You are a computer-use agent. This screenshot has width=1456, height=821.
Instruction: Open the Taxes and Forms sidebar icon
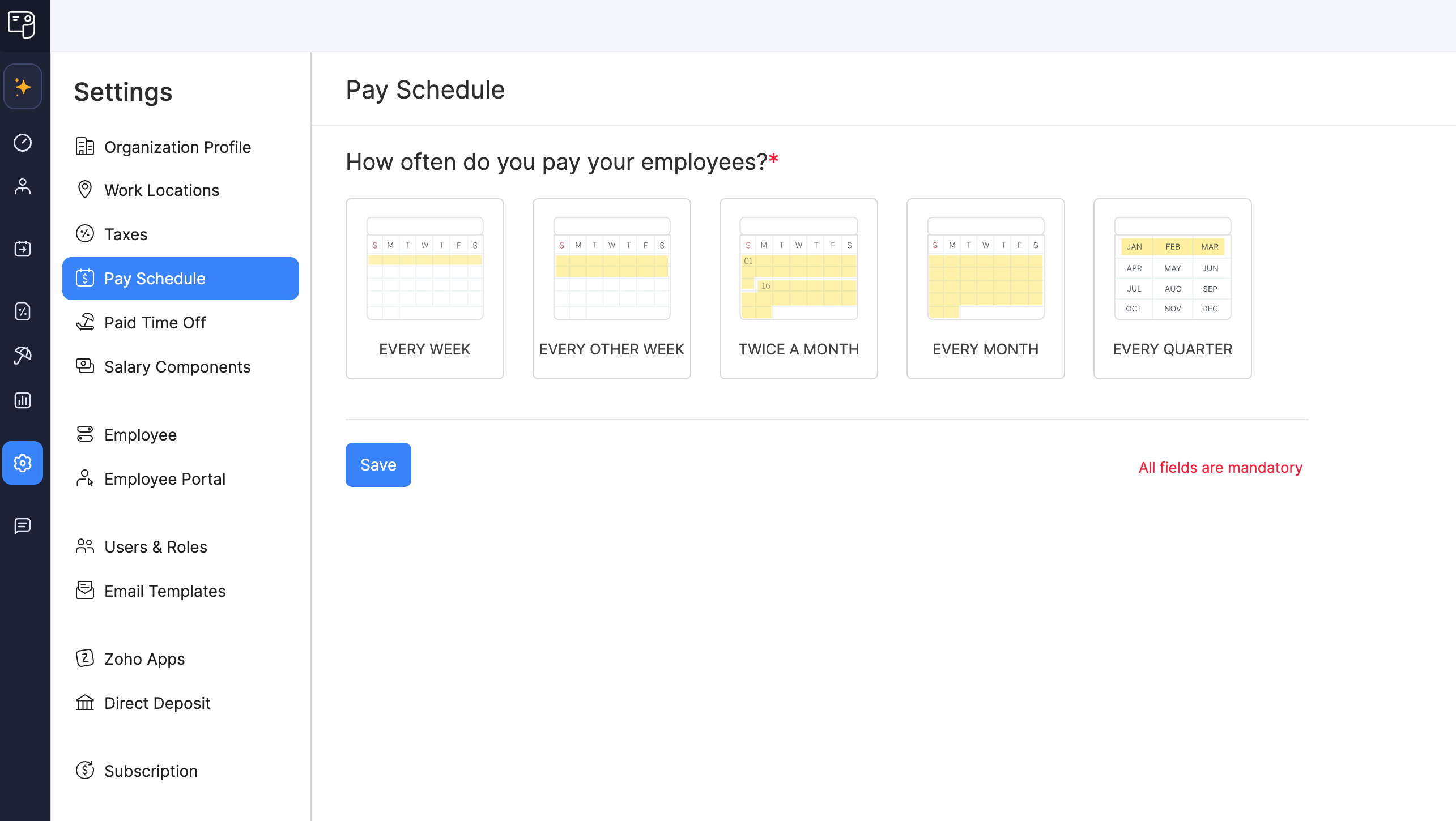[x=23, y=311]
